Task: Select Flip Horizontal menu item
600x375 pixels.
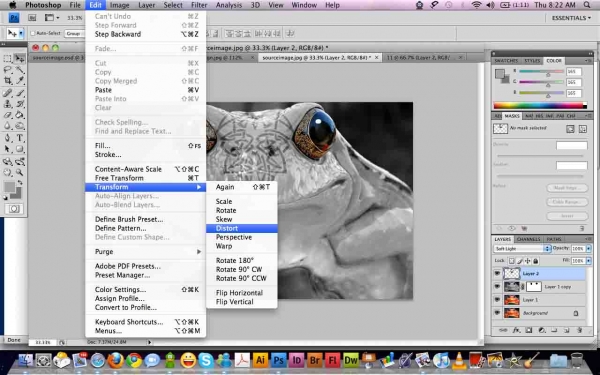Action: tap(241, 293)
